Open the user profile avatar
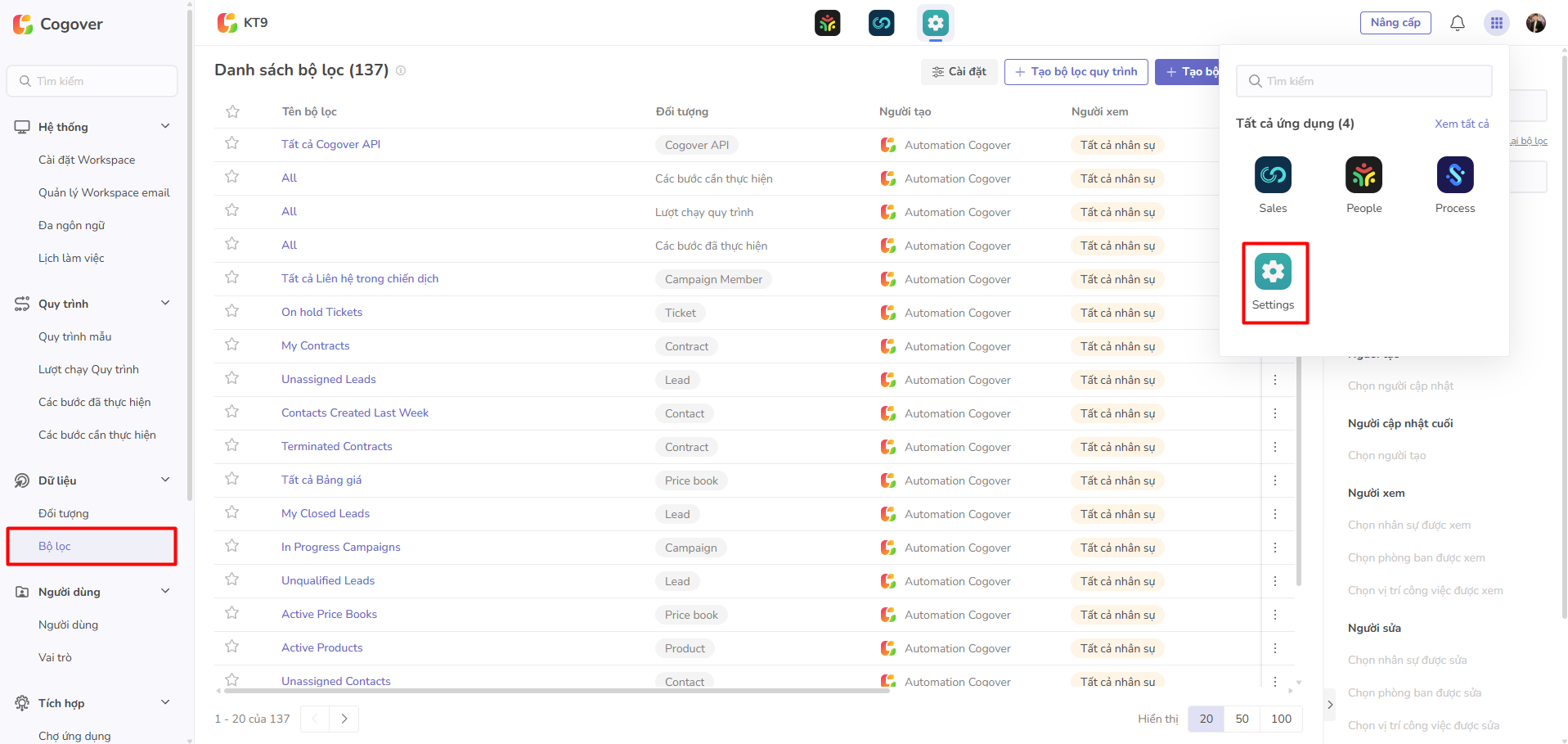Screen dimensions: 1568x744 point(1535,23)
